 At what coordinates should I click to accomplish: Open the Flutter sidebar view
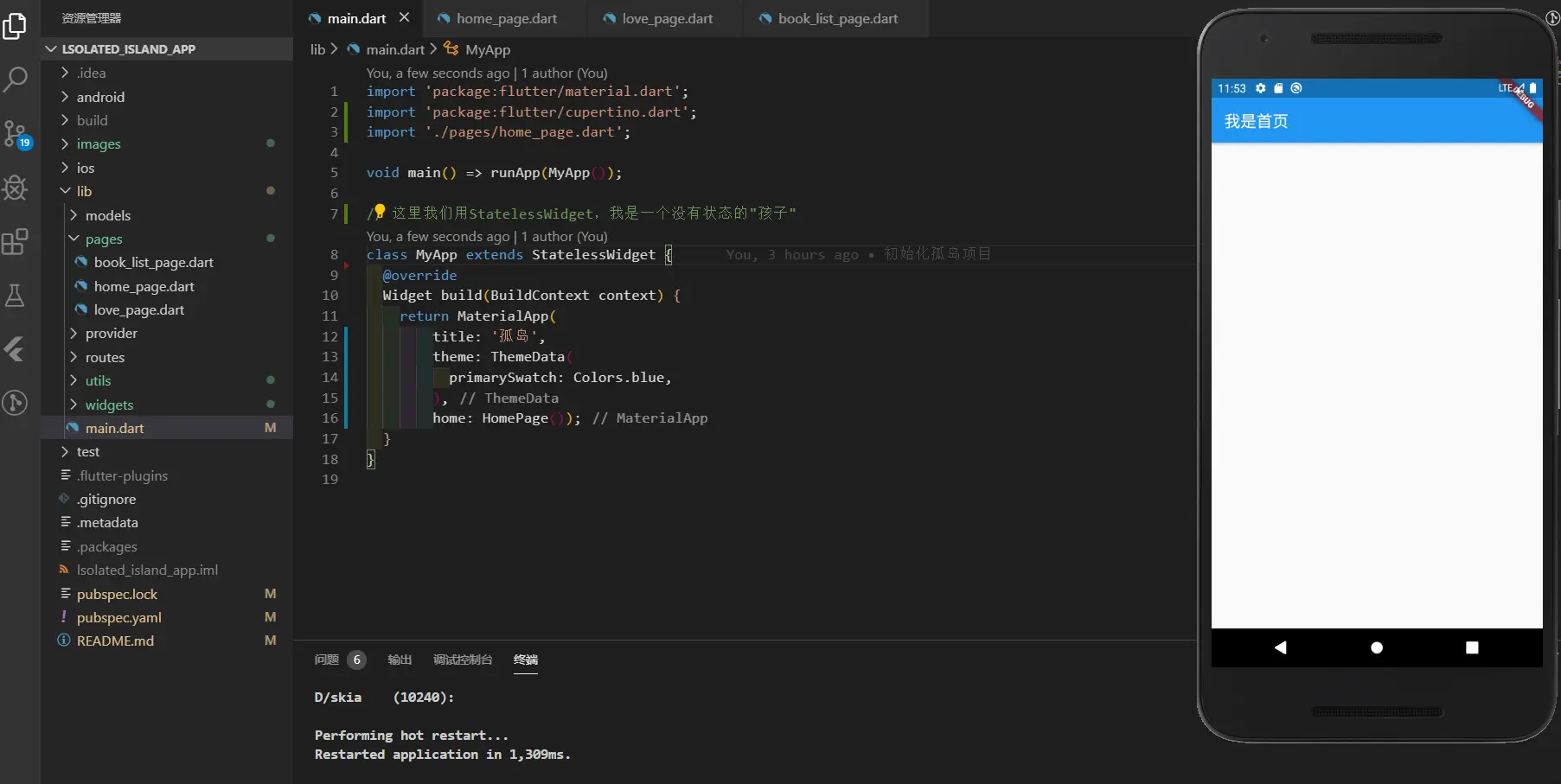(16, 349)
